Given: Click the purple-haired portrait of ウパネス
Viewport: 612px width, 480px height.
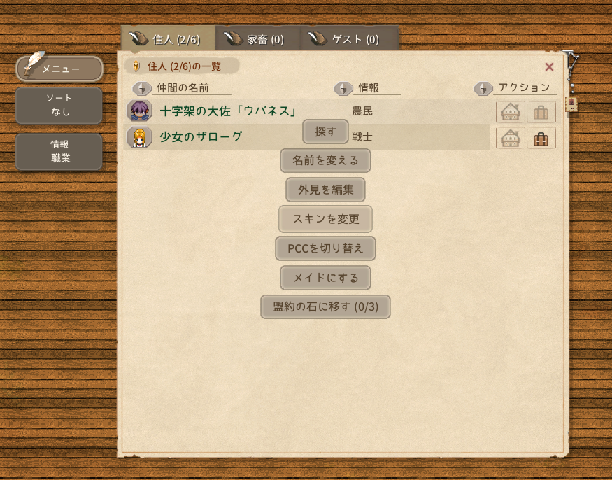Looking at the screenshot, I should click(x=139, y=111).
